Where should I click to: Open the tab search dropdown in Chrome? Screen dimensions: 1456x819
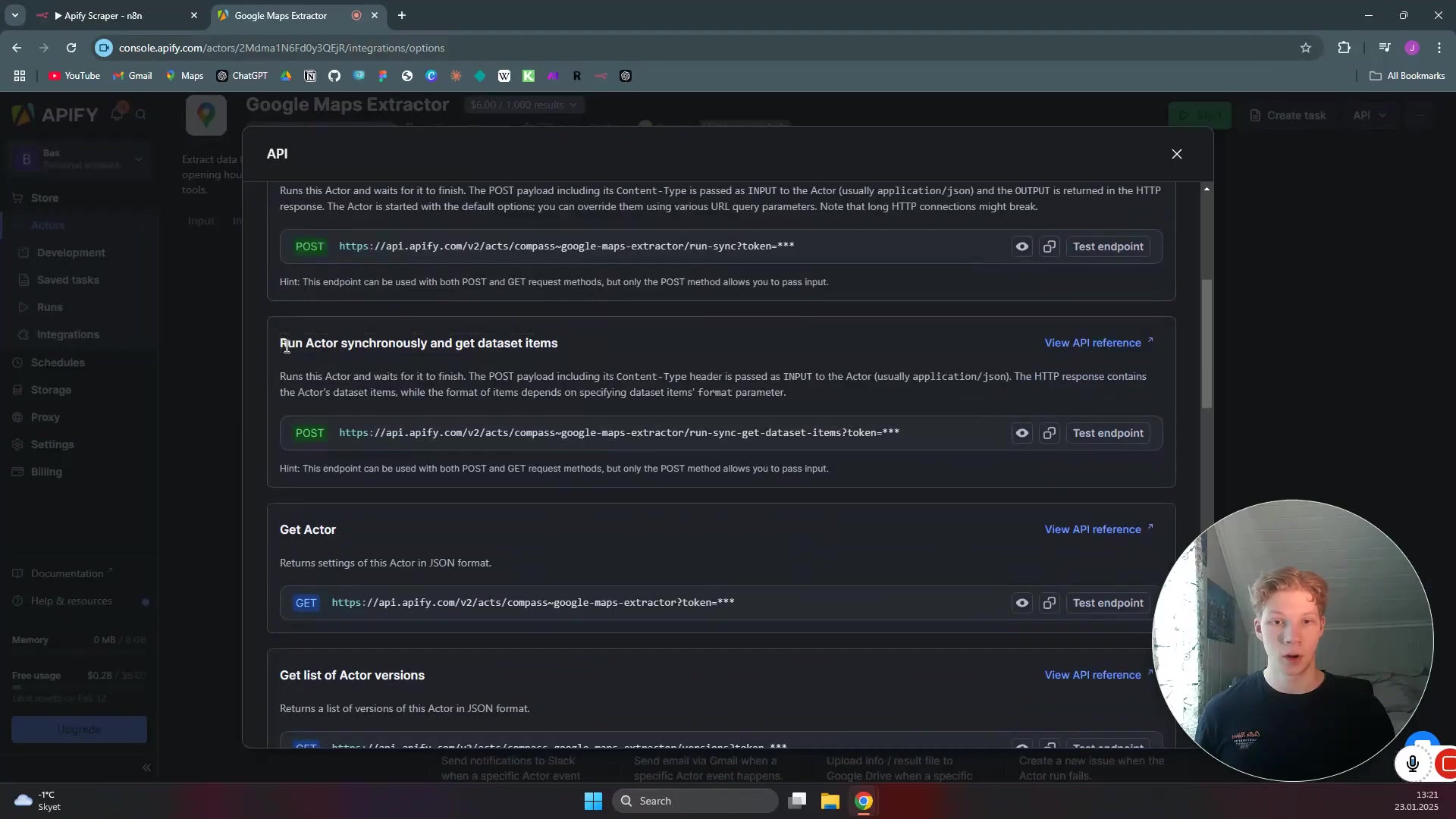(x=14, y=15)
